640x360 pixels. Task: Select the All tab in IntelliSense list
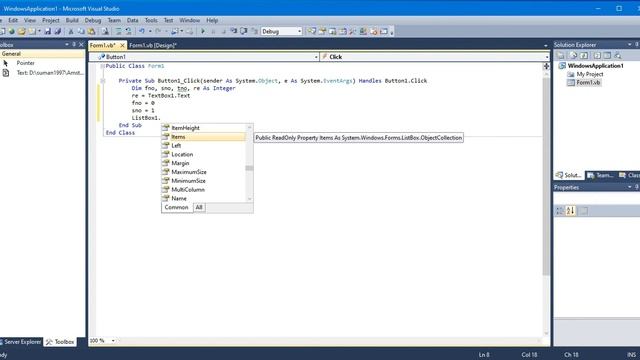pyautogui.click(x=199, y=207)
